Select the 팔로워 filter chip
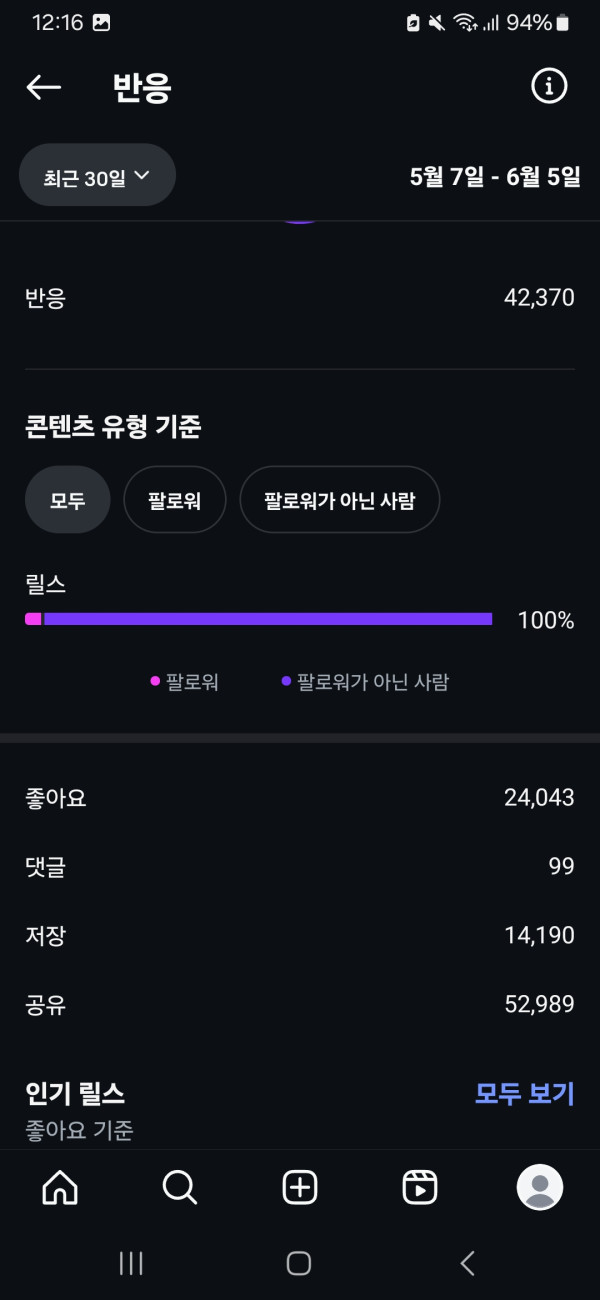The width and height of the screenshot is (600, 1300). click(x=174, y=500)
